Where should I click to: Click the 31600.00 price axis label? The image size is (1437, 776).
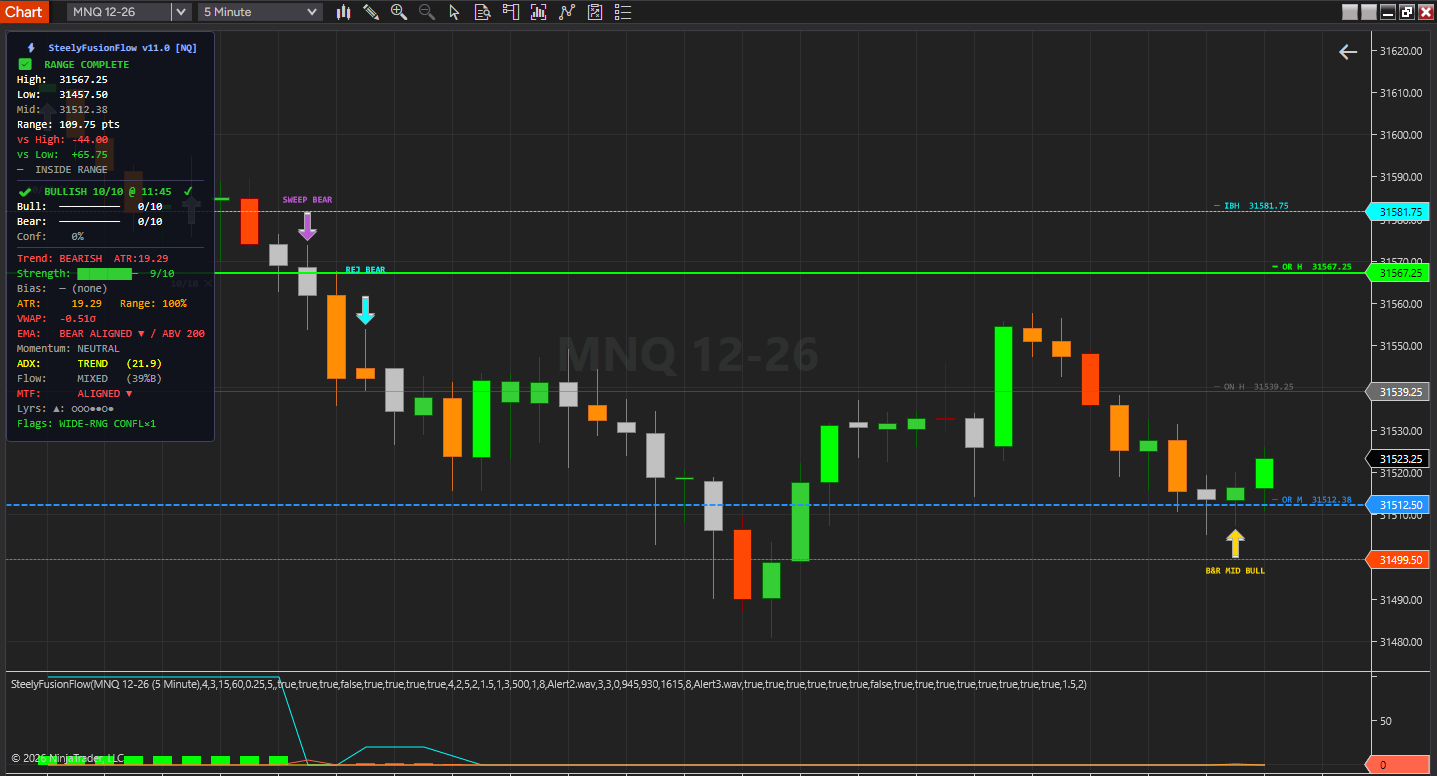click(x=1400, y=135)
